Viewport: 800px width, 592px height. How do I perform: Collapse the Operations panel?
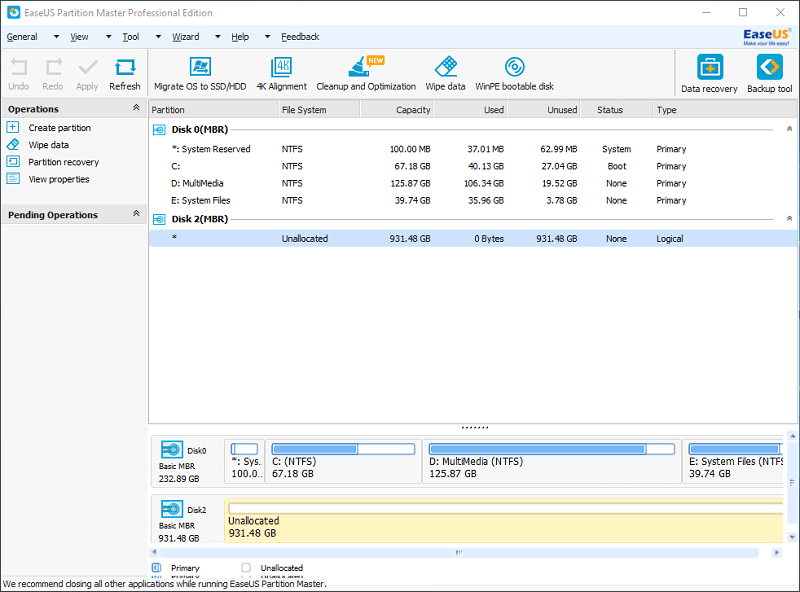(136, 107)
